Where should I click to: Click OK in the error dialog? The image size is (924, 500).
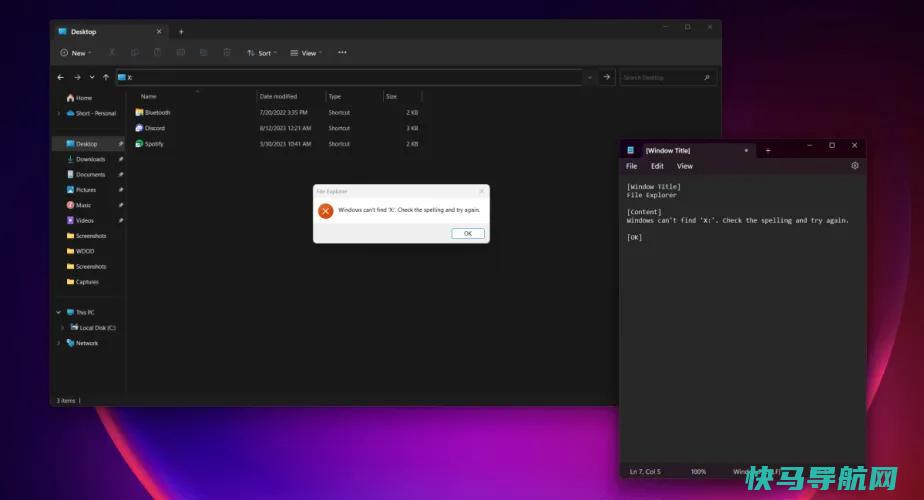coord(468,233)
